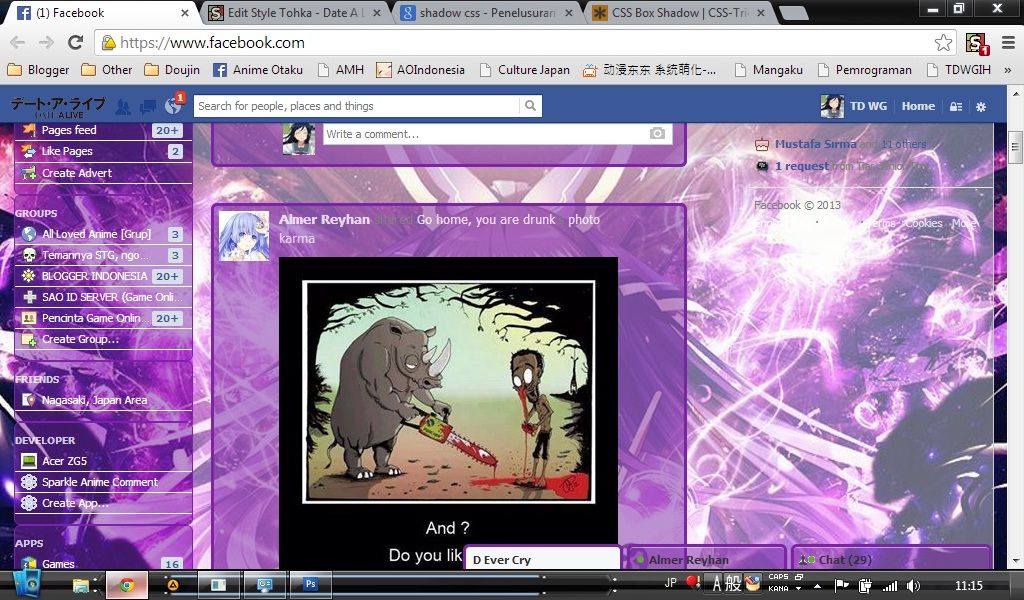Open the Anime Otaku bookmark
The width and height of the screenshot is (1024, 600).
(259, 70)
